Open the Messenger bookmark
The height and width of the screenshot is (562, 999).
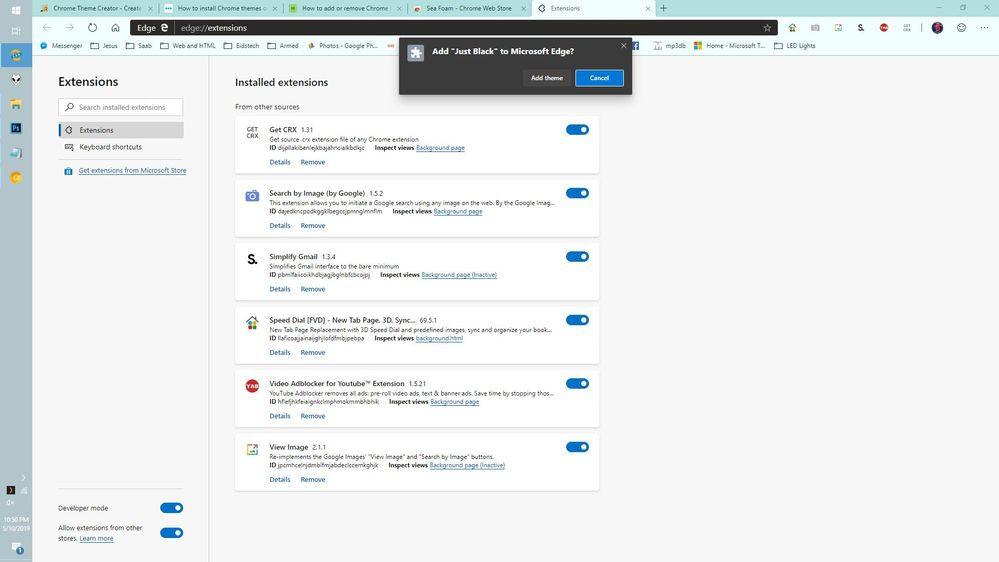point(61,46)
